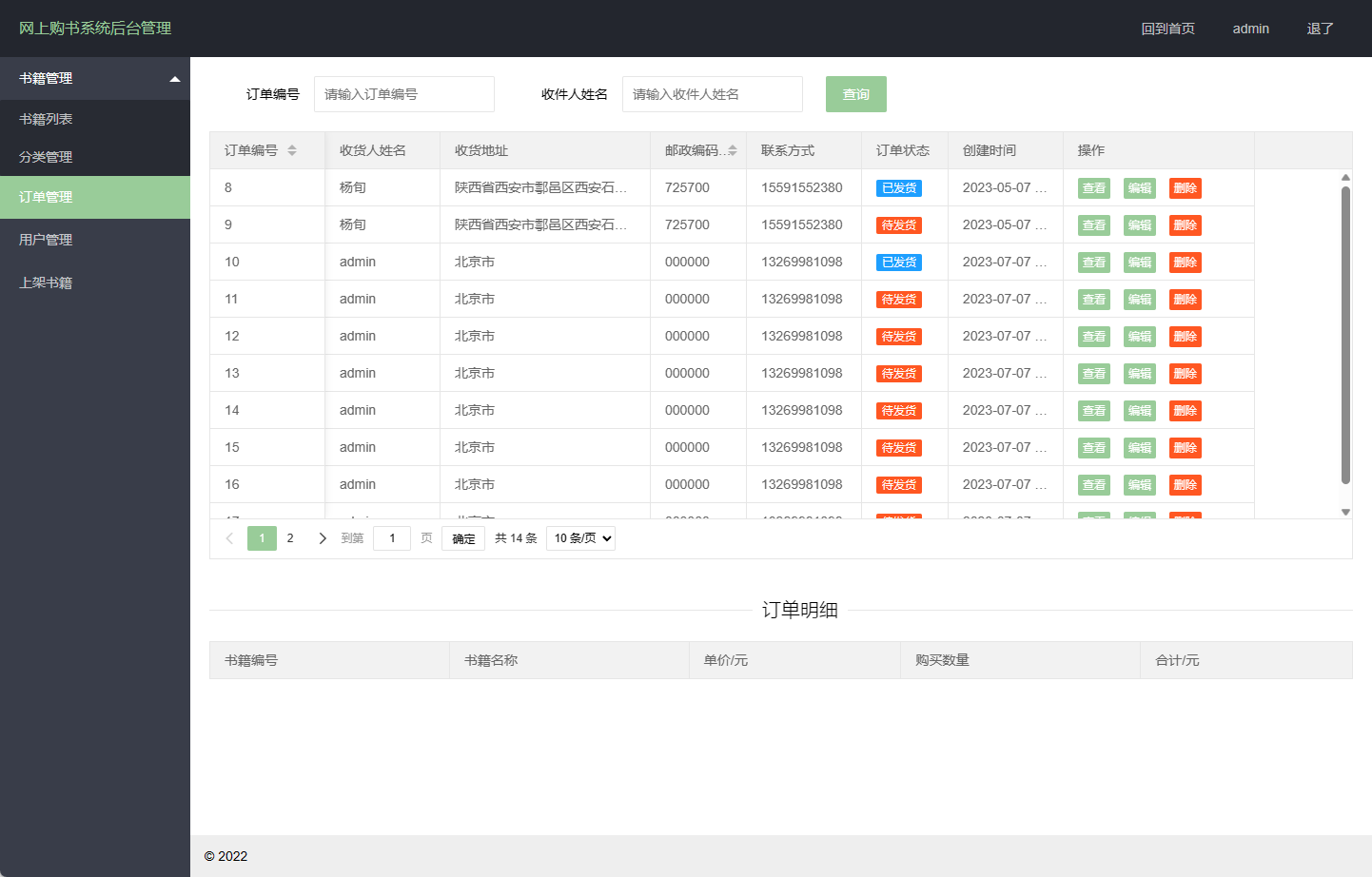Open the 10条/页 page size dropdown
This screenshot has width=1372, height=877.
click(x=580, y=537)
